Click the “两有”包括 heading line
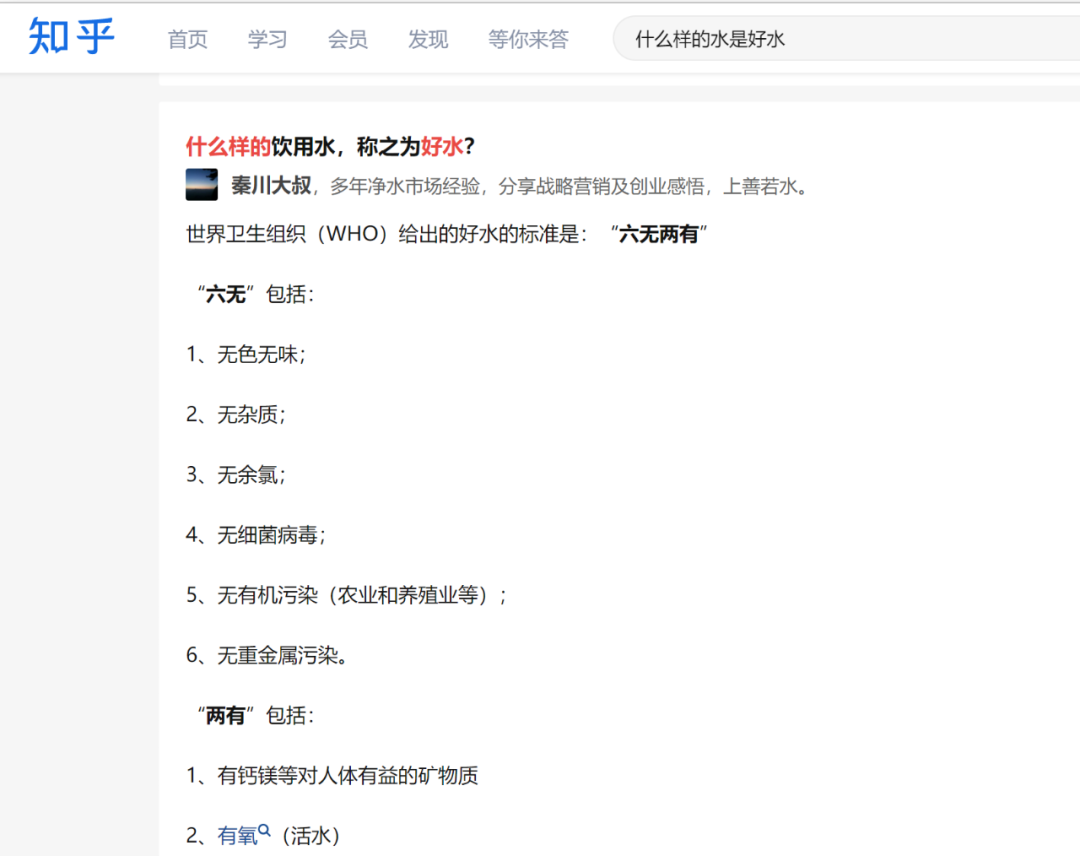Image resolution: width=1080 pixels, height=856 pixels. tap(256, 716)
